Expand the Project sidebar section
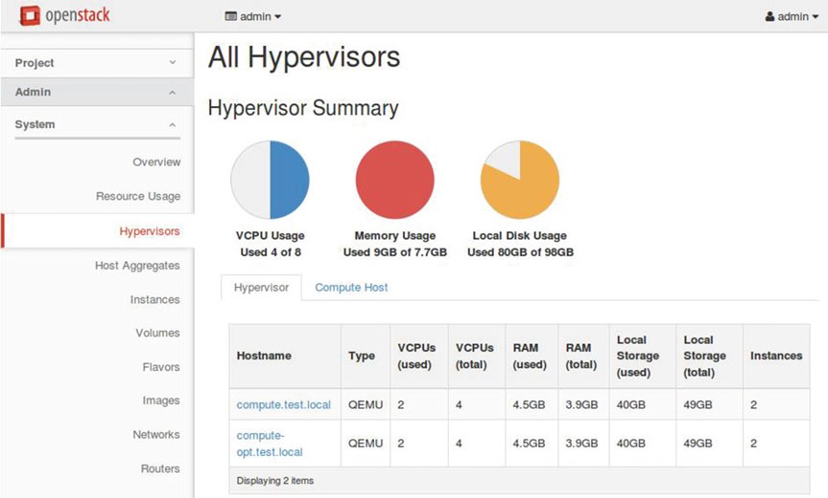 (97, 63)
